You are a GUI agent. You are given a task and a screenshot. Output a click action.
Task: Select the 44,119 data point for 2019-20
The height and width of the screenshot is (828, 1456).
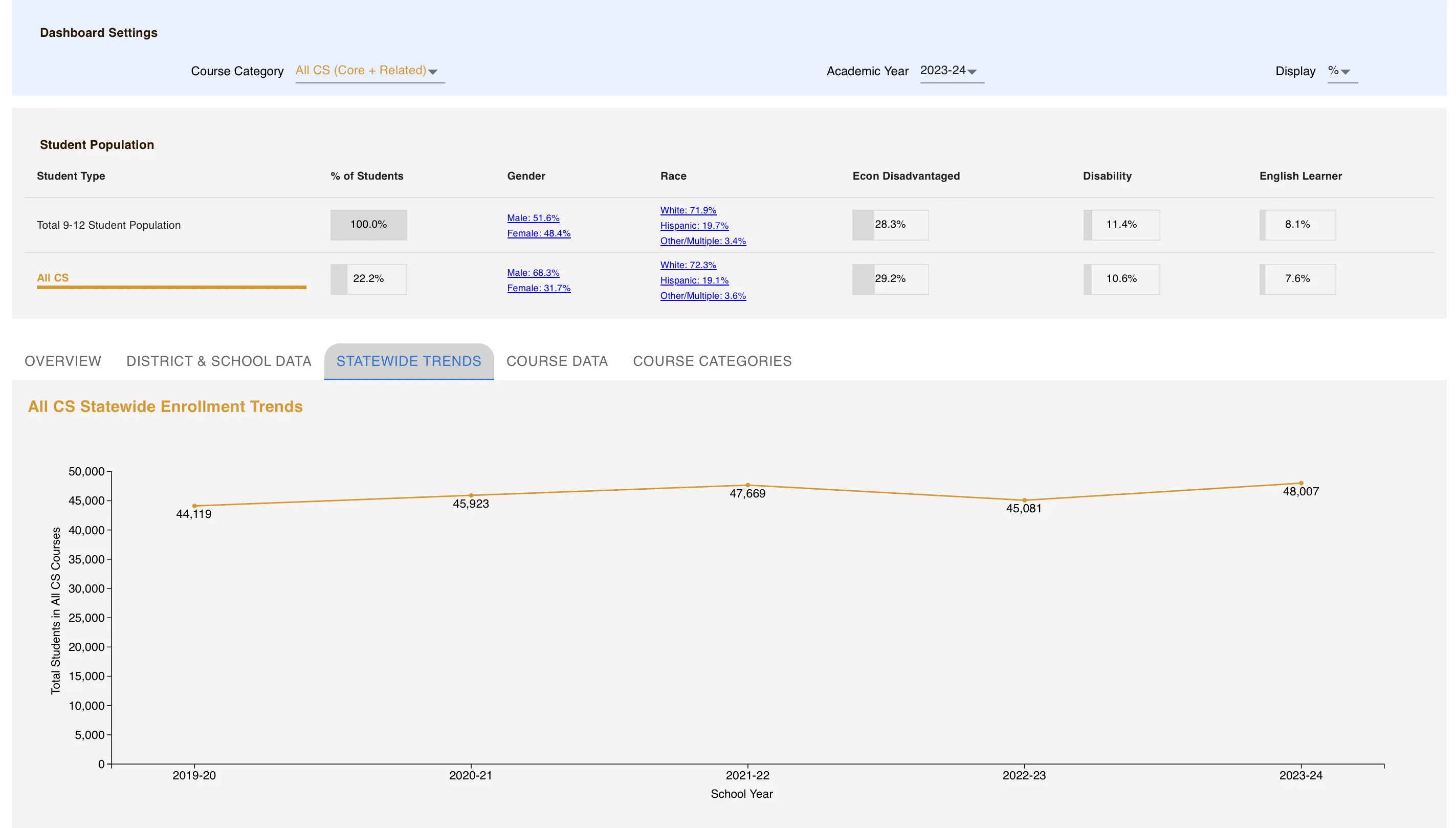pos(194,505)
